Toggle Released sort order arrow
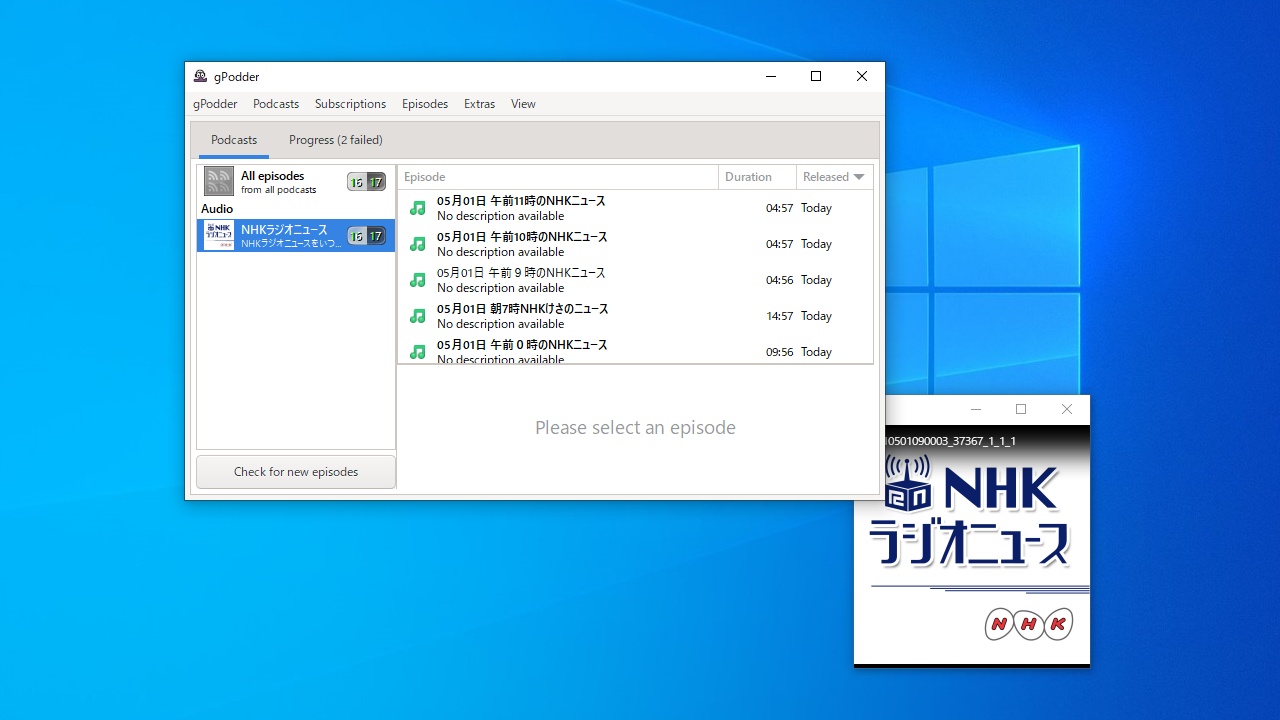The width and height of the screenshot is (1280, 720). 859,177
